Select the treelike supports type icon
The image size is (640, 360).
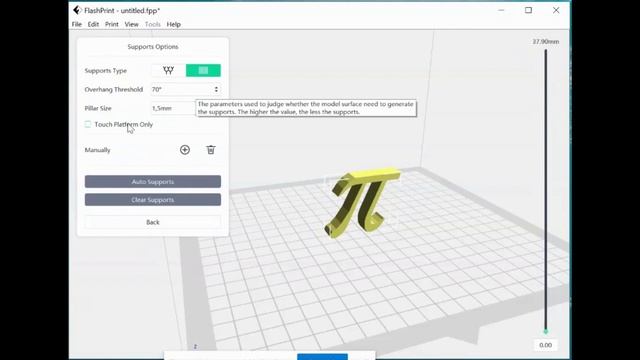click(168, 70)
